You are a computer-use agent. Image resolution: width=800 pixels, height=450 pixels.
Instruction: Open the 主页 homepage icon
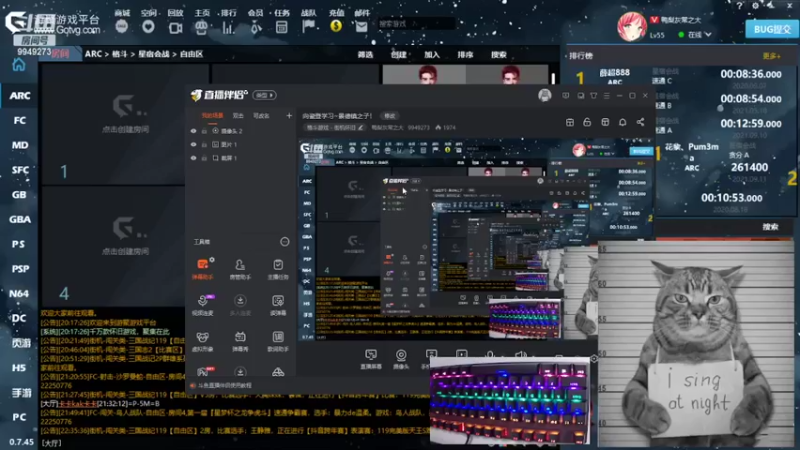[202, 27]
